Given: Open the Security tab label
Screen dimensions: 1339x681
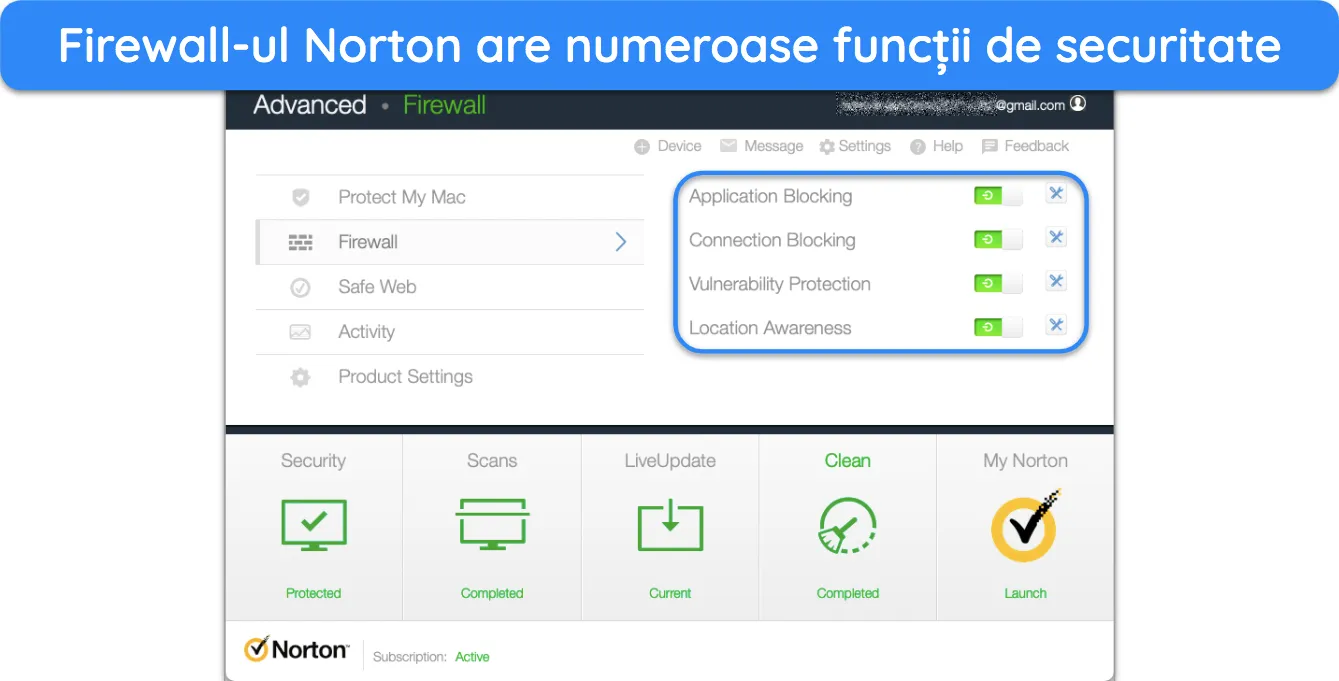Looking at the screenshot, I should click(x=313, y=461).
